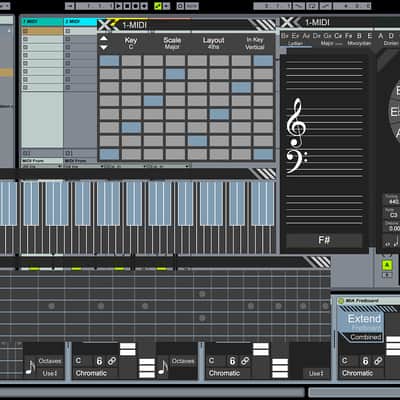400x400 pixels.
Task: Shift pad grid down with the down arrow
Action: pos(104,47)
